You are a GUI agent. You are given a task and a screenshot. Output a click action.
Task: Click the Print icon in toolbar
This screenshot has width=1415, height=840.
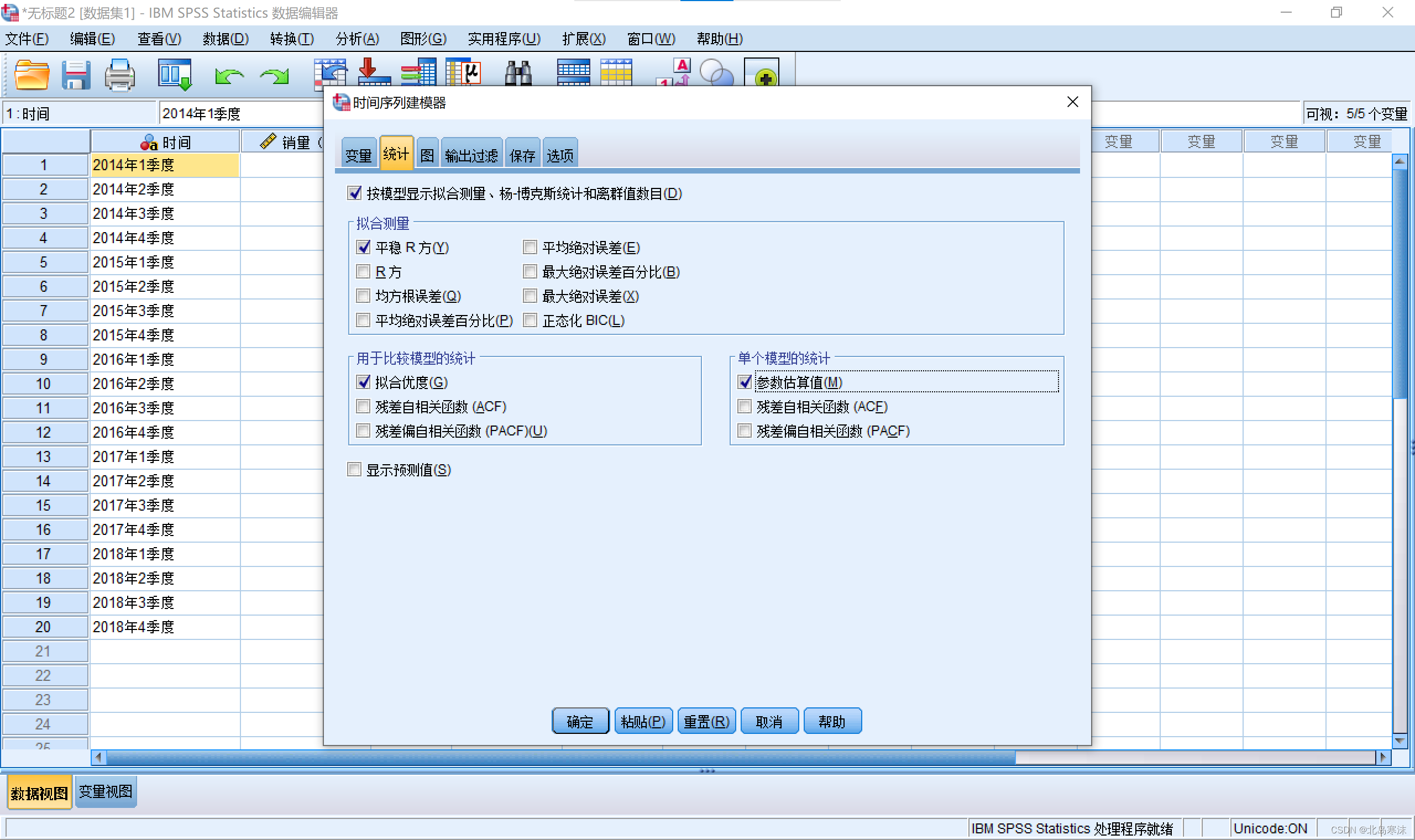(x=119, y=75)
